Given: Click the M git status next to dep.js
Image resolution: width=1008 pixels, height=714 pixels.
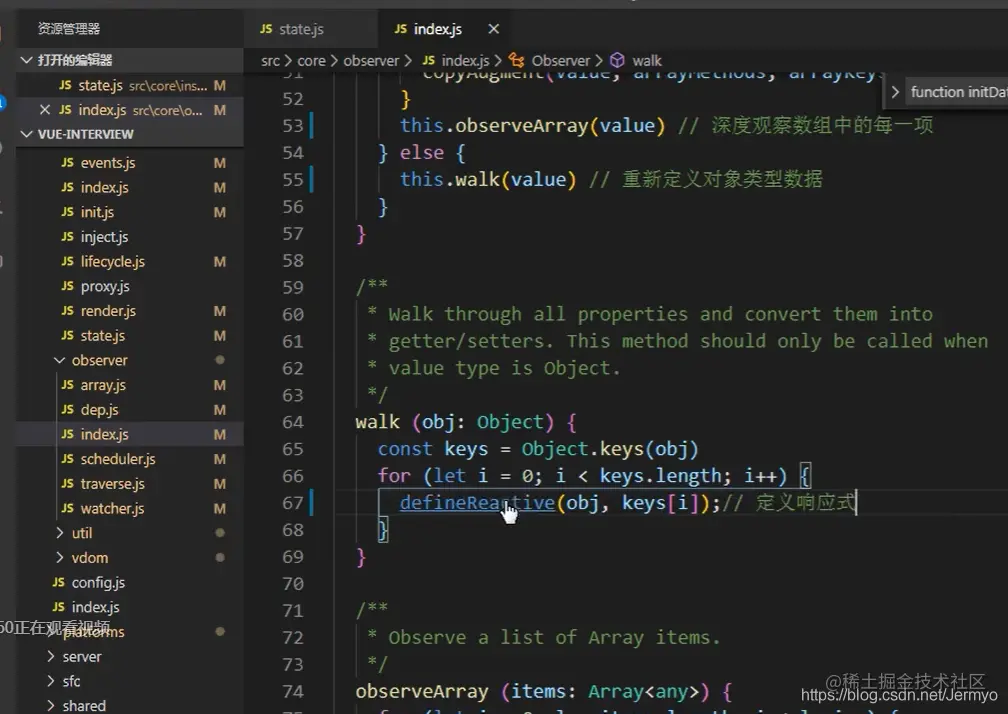Looking at the screenshot, I should [x=220, y=409].
